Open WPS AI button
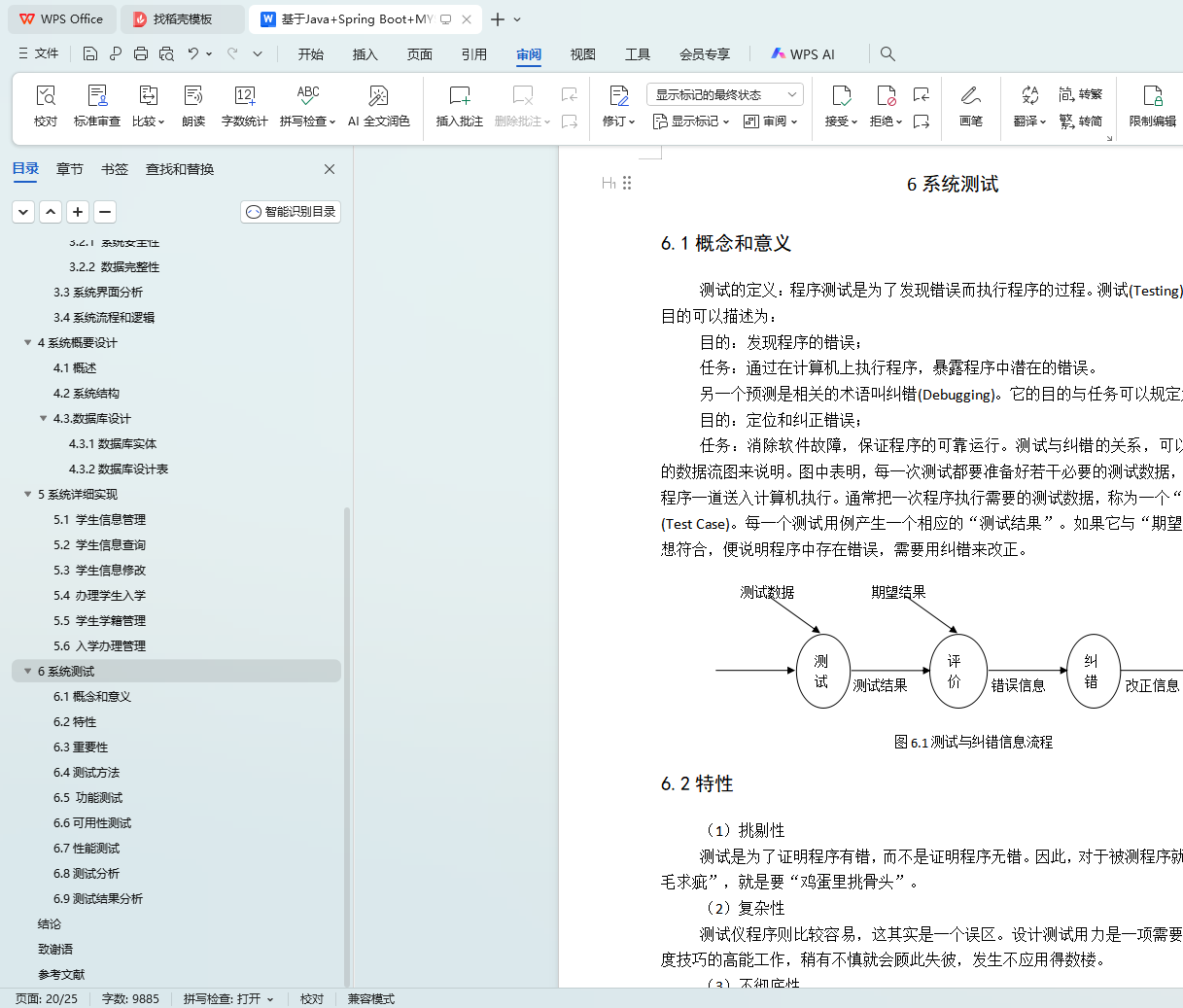 [x=803, y=54]
